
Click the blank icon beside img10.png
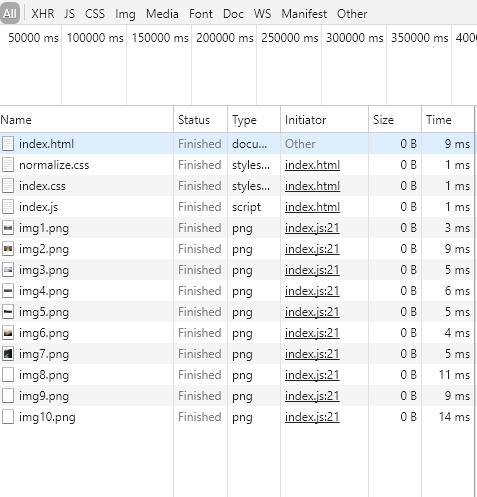click(x=8, y=417)
